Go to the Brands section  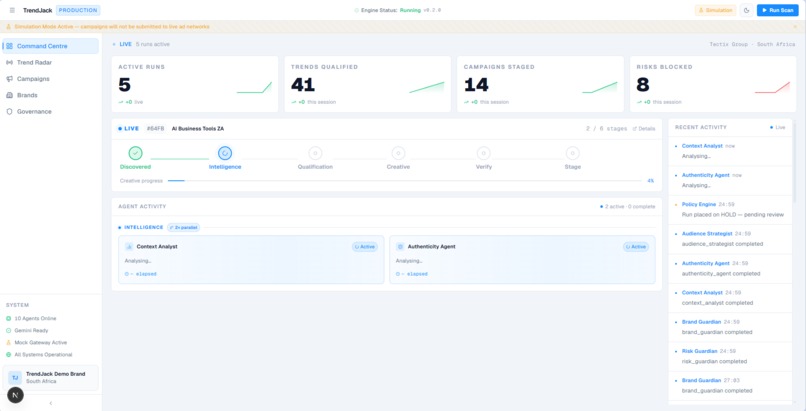tap(50, 95)
